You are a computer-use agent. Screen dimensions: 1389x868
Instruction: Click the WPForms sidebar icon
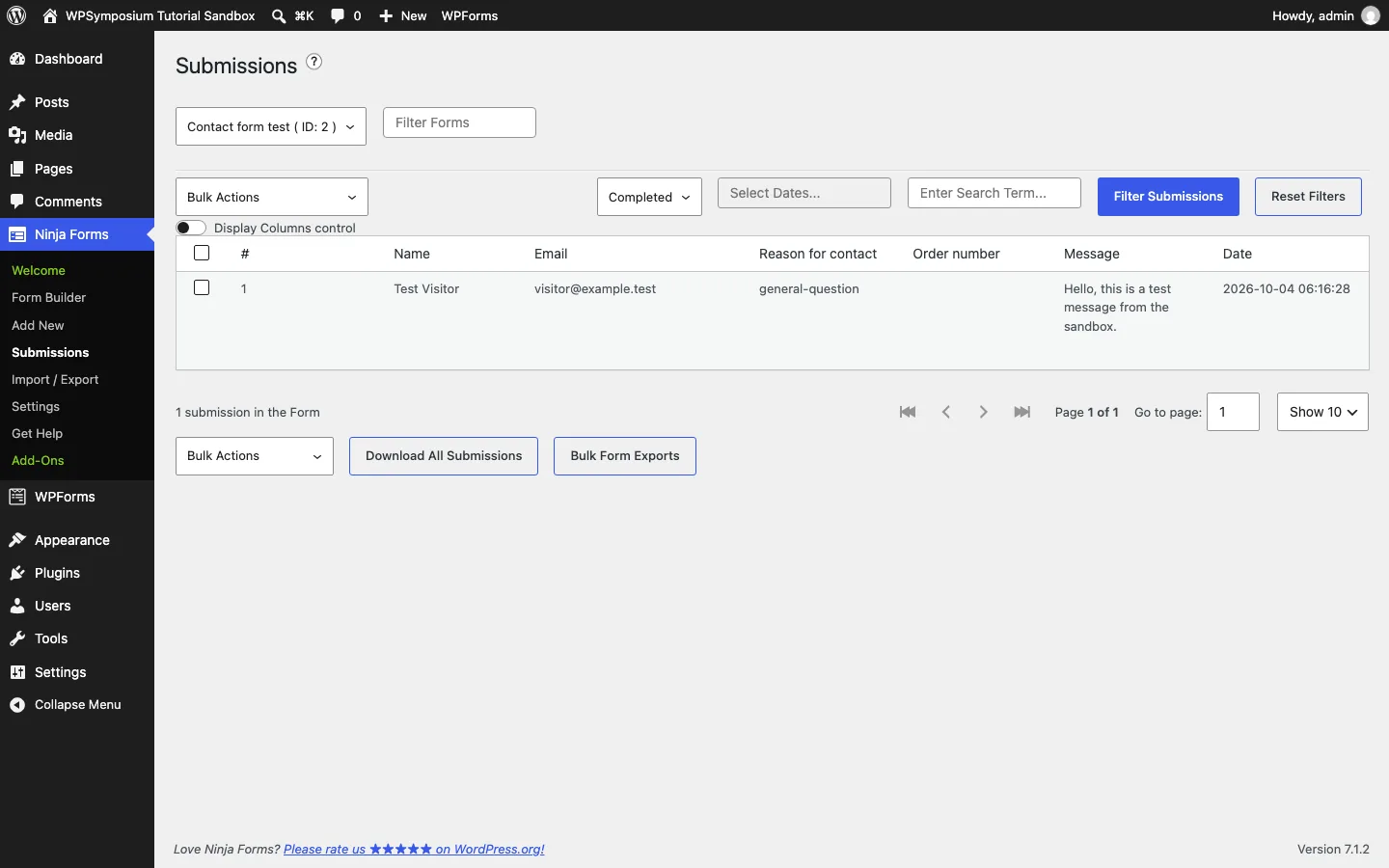click(x=17, y=497)
